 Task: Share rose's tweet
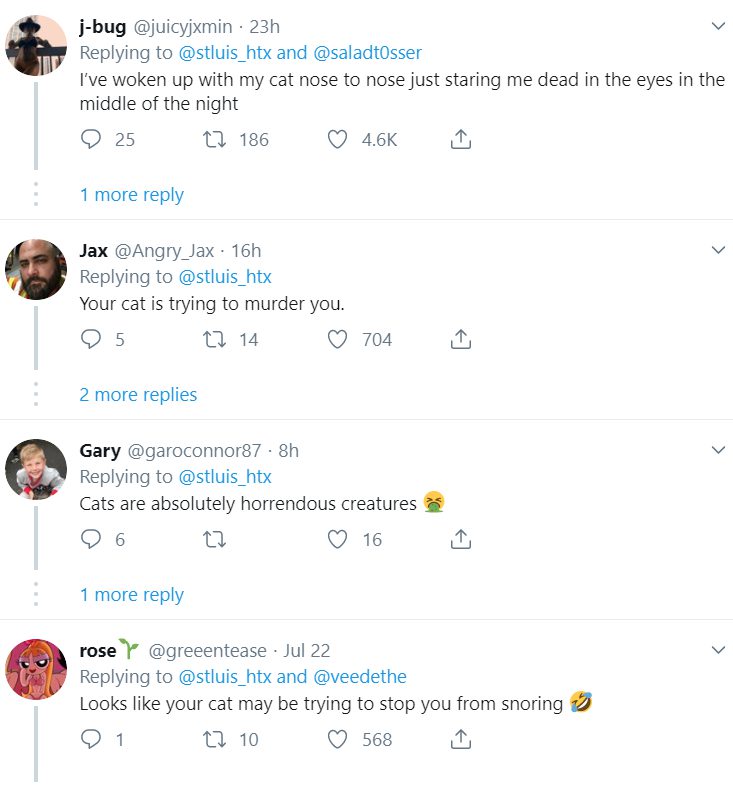460,740
